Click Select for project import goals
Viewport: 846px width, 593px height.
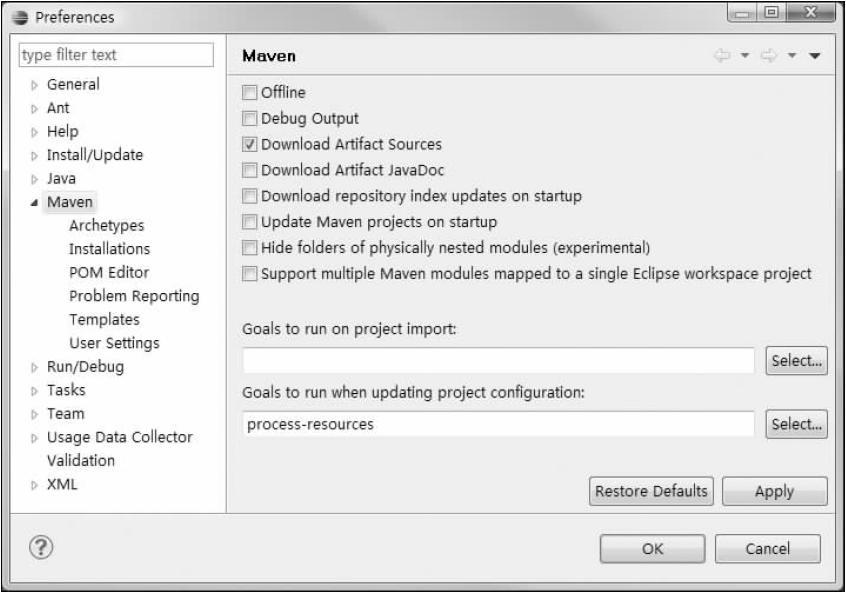coord(797,361)
